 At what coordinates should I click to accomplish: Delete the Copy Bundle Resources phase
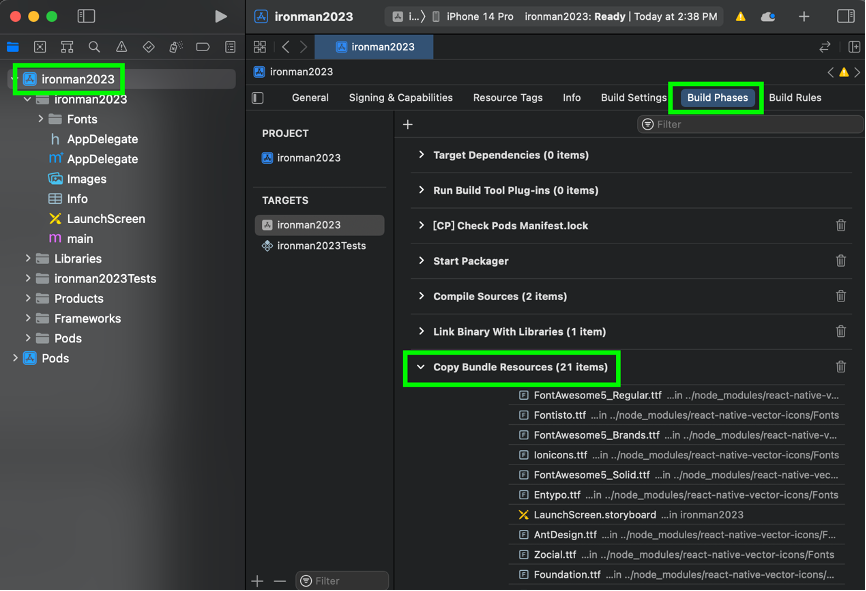[x=841, y=367]
